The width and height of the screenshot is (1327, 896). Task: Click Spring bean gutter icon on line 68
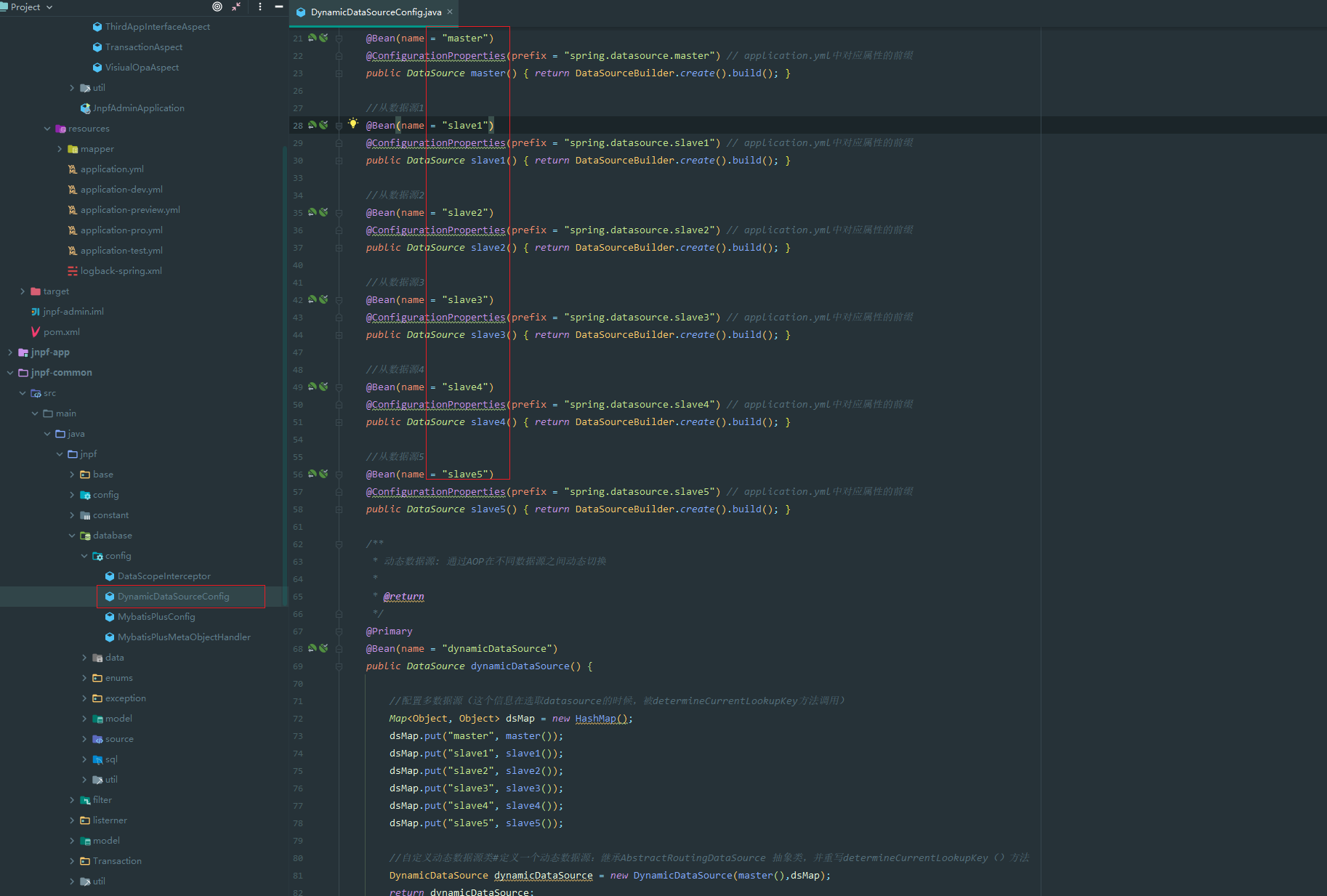click(x=312, y=648)
